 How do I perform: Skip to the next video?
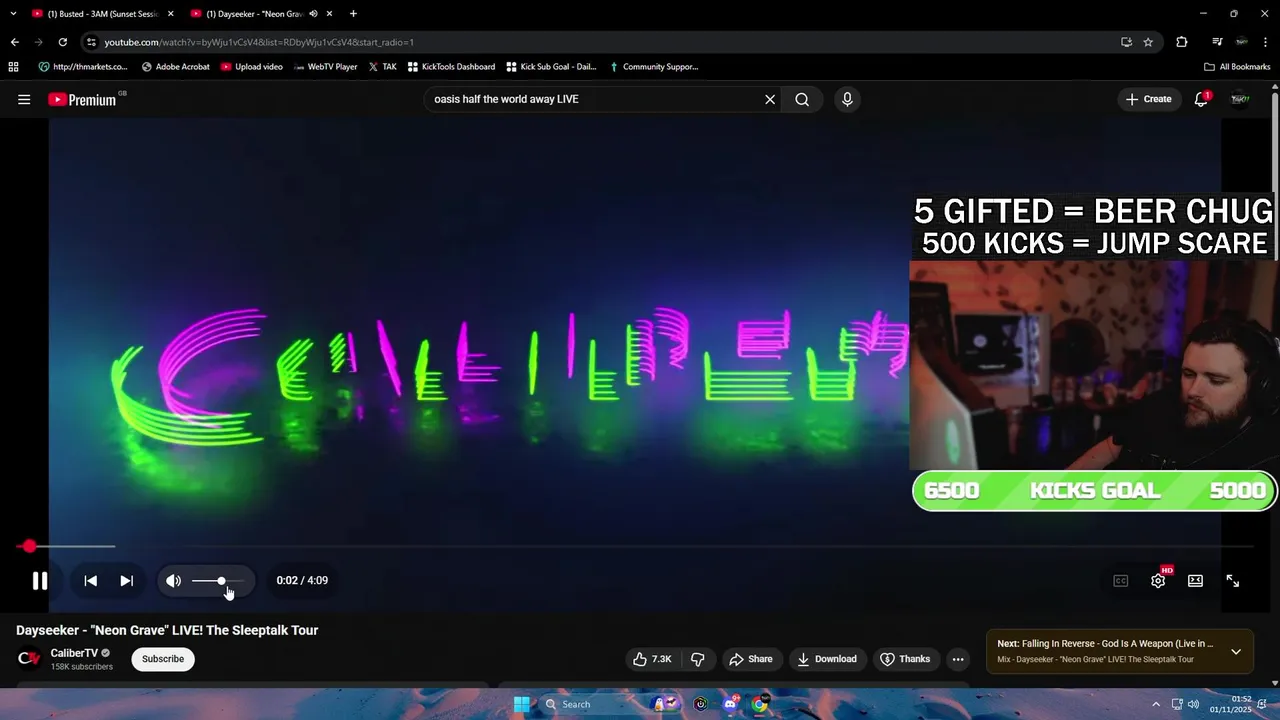(126, 581)
